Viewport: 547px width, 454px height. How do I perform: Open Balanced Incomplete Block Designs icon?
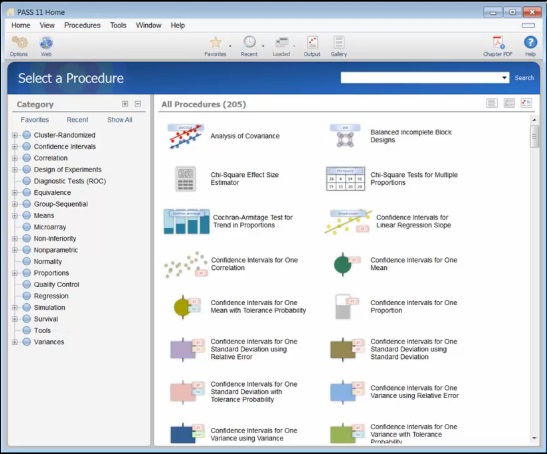pos(345,136)
